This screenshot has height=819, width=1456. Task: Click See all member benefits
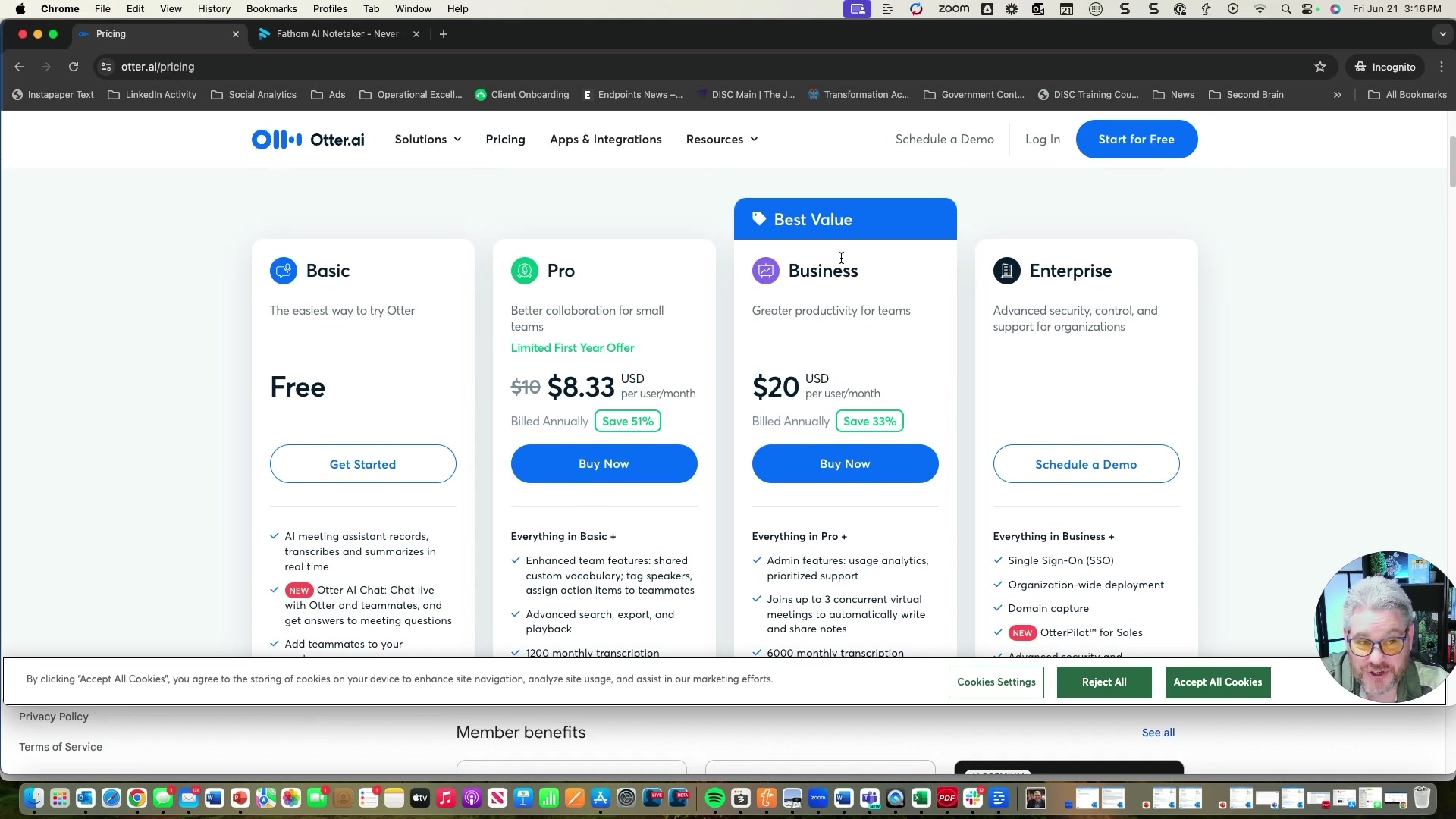(1159, 733)
